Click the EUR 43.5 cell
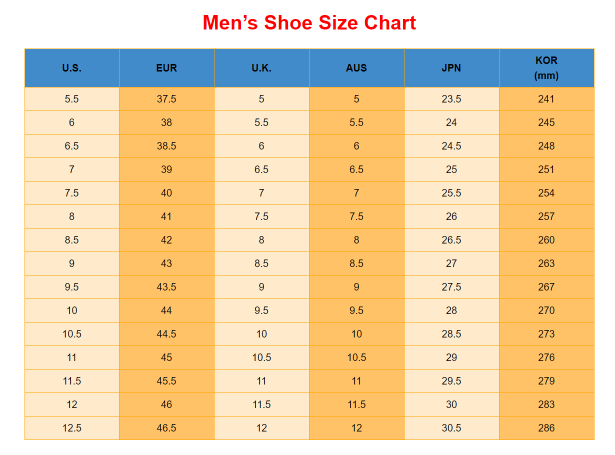This screenshot has width=615, height=455. tap(166, 287)
